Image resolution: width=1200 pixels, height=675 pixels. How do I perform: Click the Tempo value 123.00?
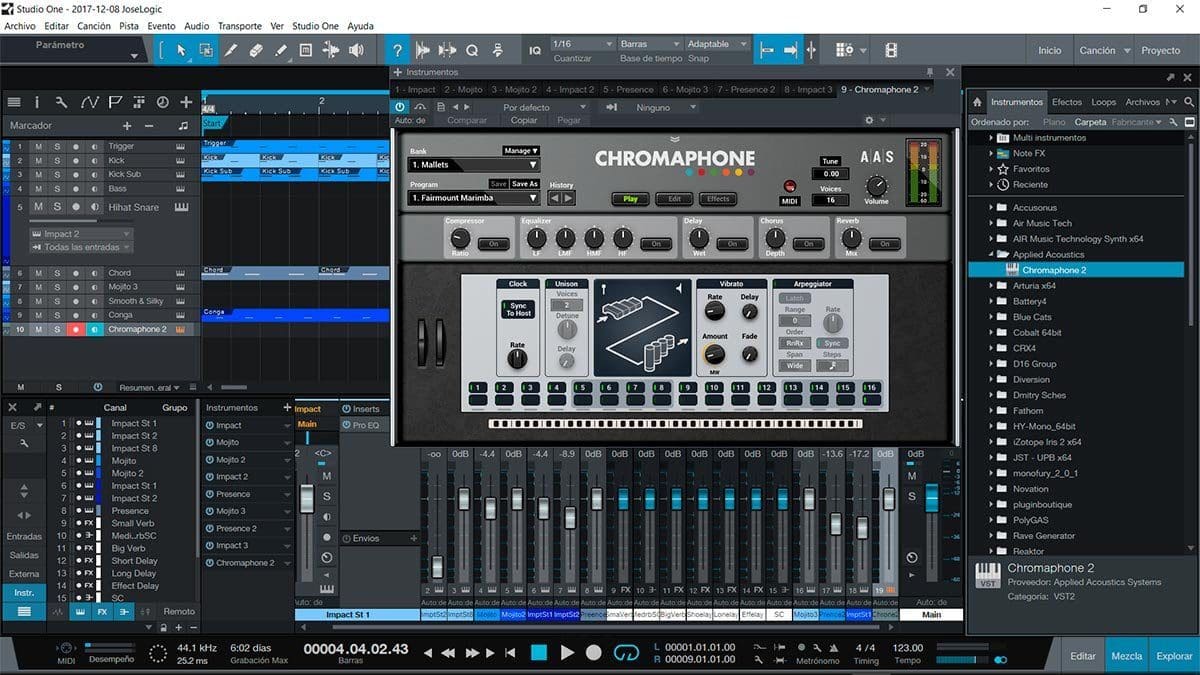[x=908, y=648]
